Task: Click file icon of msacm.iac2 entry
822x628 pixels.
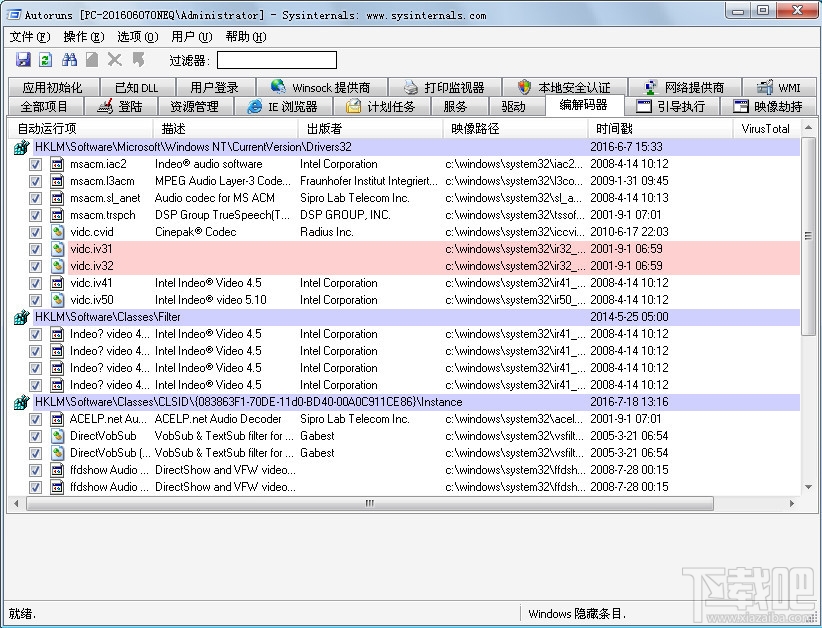Action: point(57,164)
